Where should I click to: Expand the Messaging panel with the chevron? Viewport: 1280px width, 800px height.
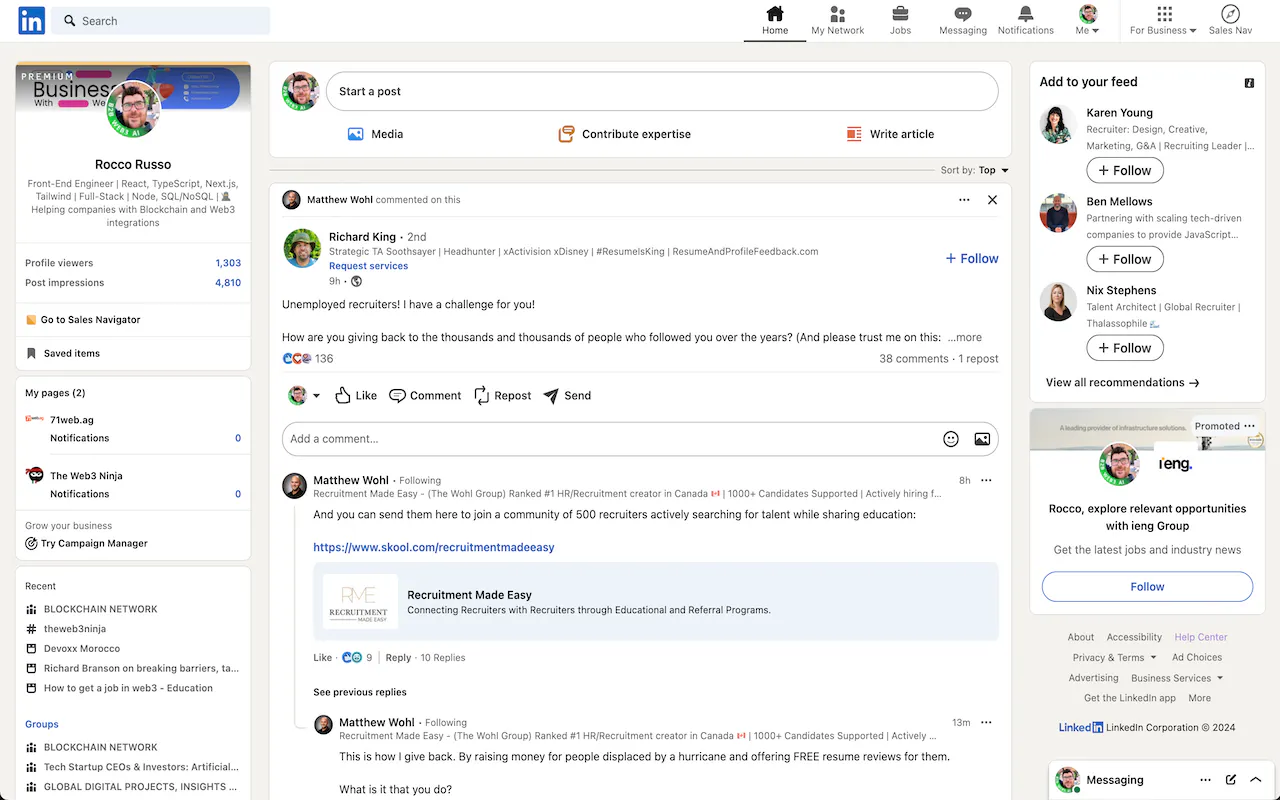click(x=1256, y=780)
